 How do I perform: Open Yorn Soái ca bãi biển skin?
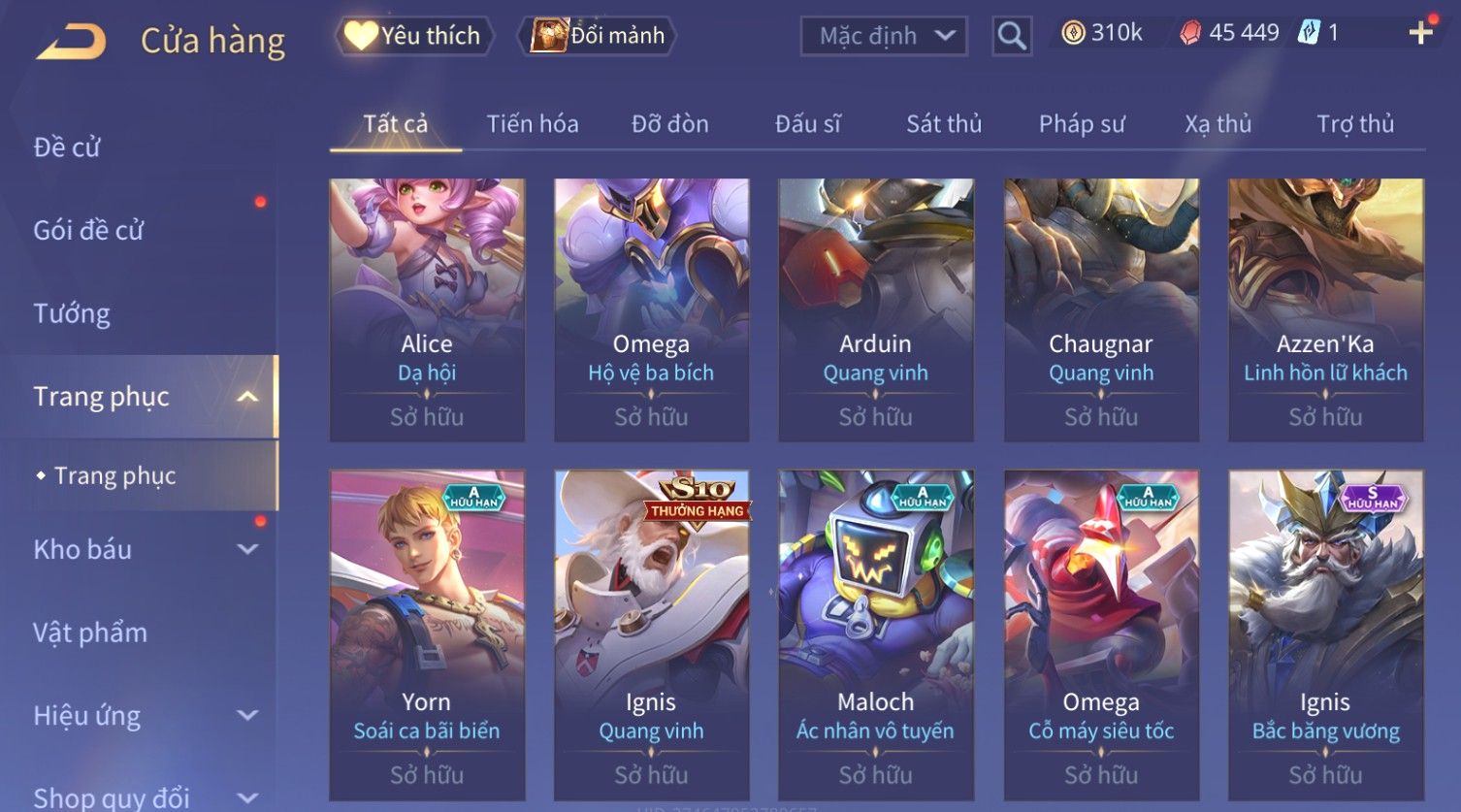pos(427,635)
